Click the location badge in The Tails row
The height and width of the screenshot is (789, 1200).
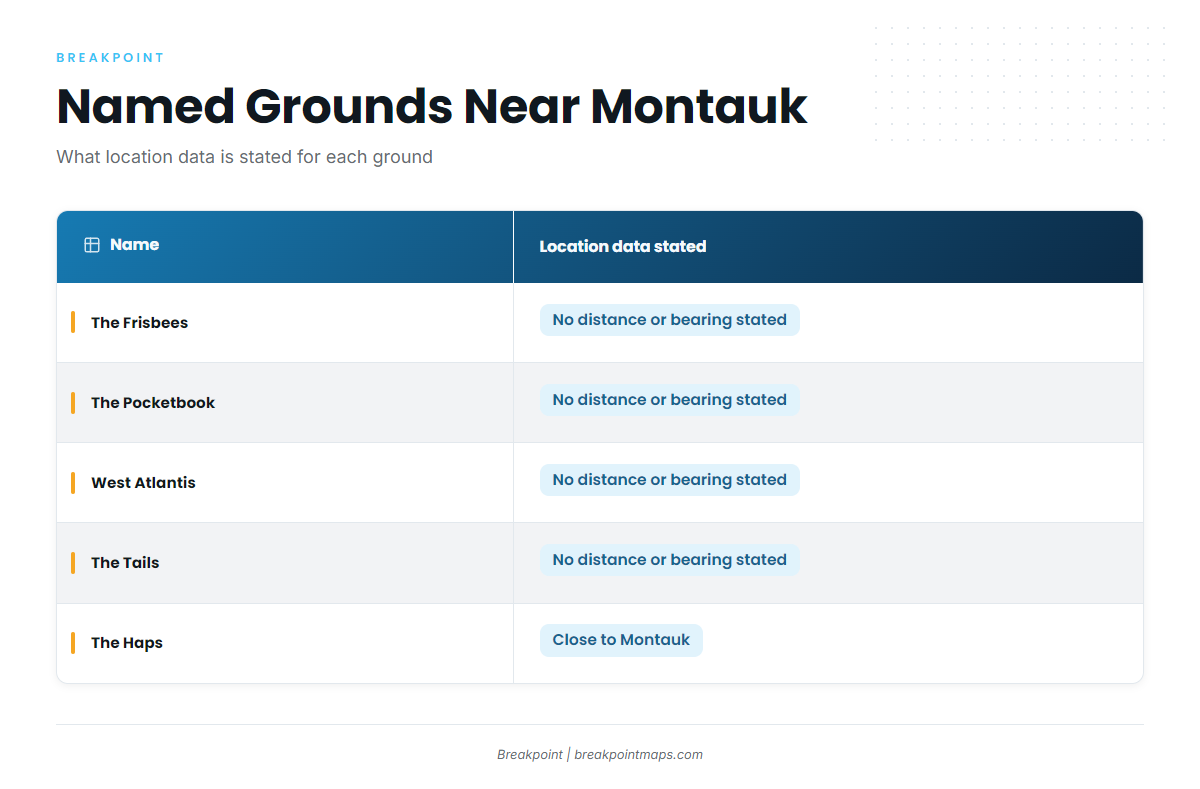click(x=670, y=560)
